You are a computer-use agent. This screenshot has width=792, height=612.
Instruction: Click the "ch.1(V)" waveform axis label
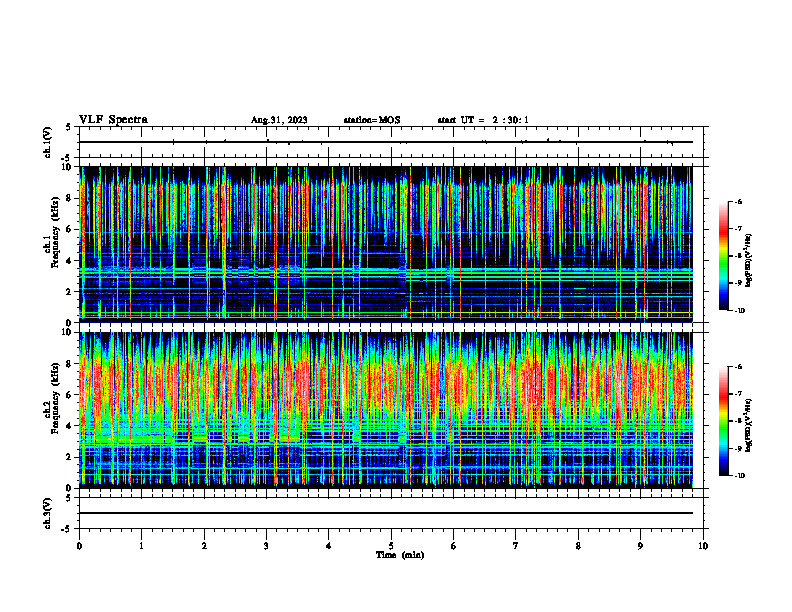coord(47,142)
